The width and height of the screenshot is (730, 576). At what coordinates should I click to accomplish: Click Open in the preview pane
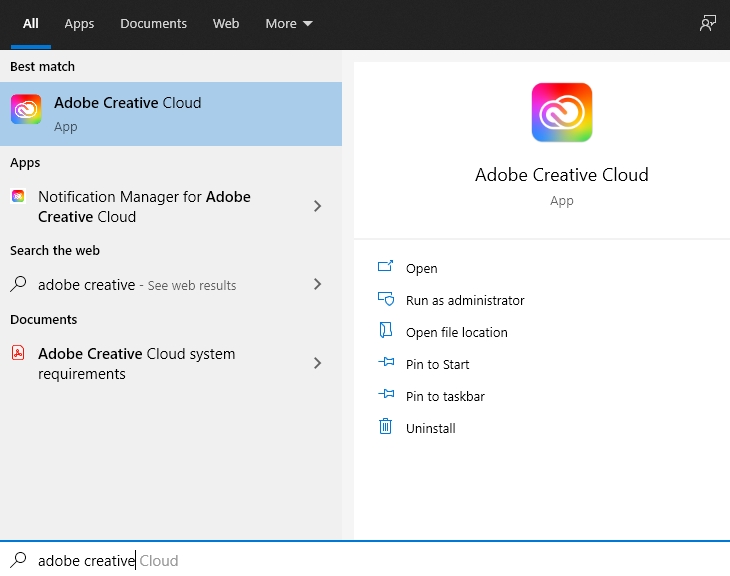click(x=421, y=269)
